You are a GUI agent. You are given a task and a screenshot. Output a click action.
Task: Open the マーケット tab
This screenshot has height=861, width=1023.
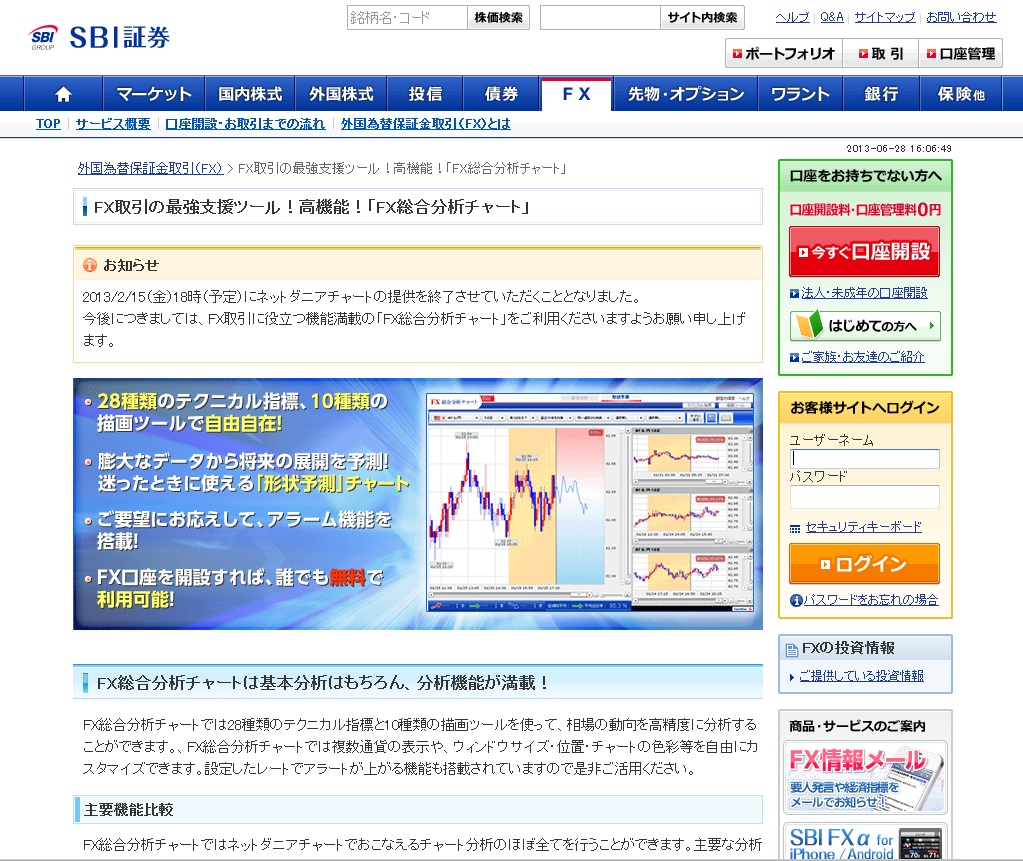[154, 94]
